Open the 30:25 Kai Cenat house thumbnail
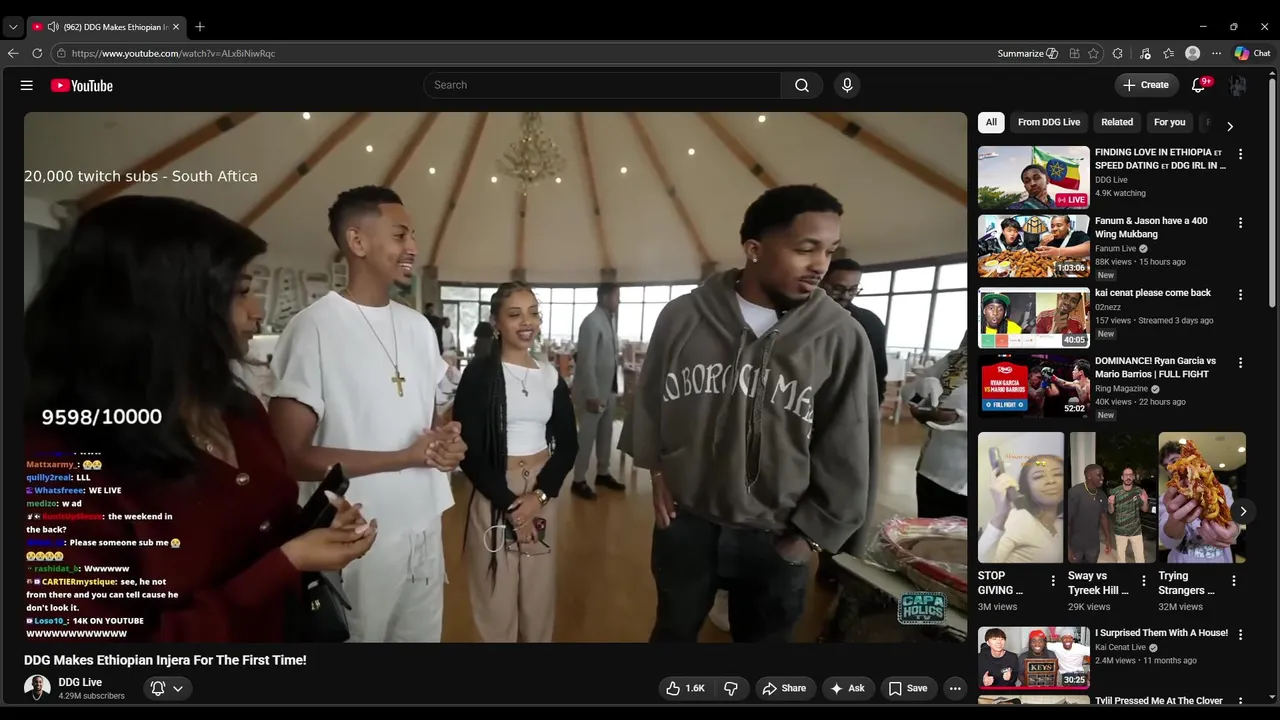 [x=1034, y=658]
